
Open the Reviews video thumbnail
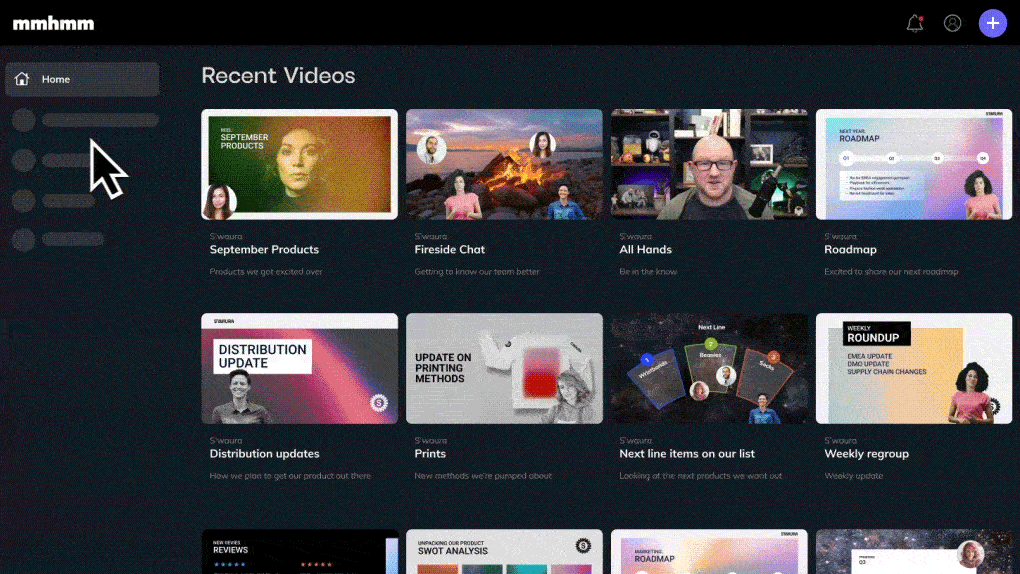point(299,552)
